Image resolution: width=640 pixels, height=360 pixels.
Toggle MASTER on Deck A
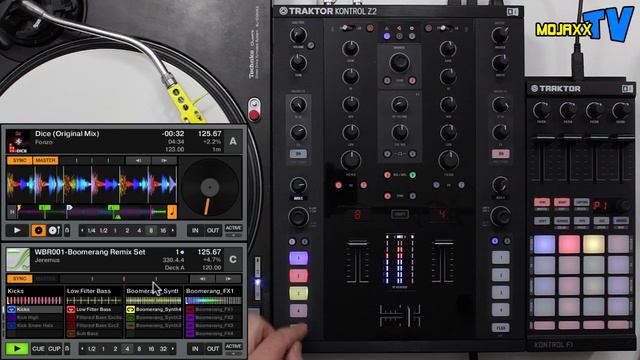coord(45,160)
